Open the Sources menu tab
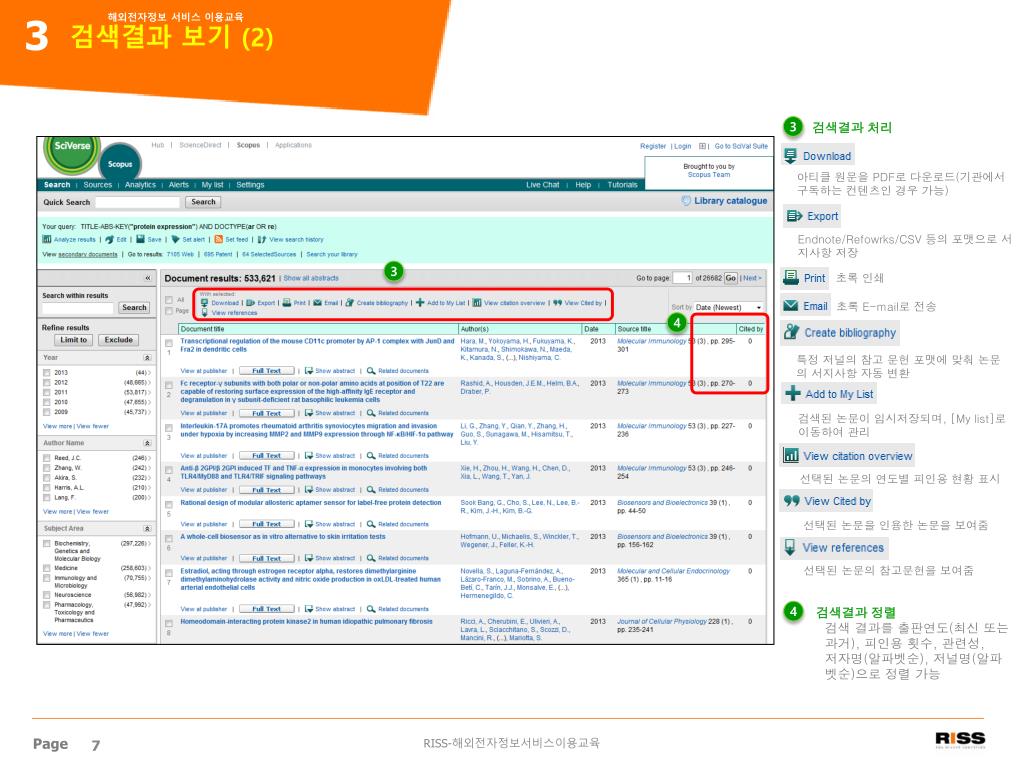This screenshot has height=768, width=1024. pos(97,185)
